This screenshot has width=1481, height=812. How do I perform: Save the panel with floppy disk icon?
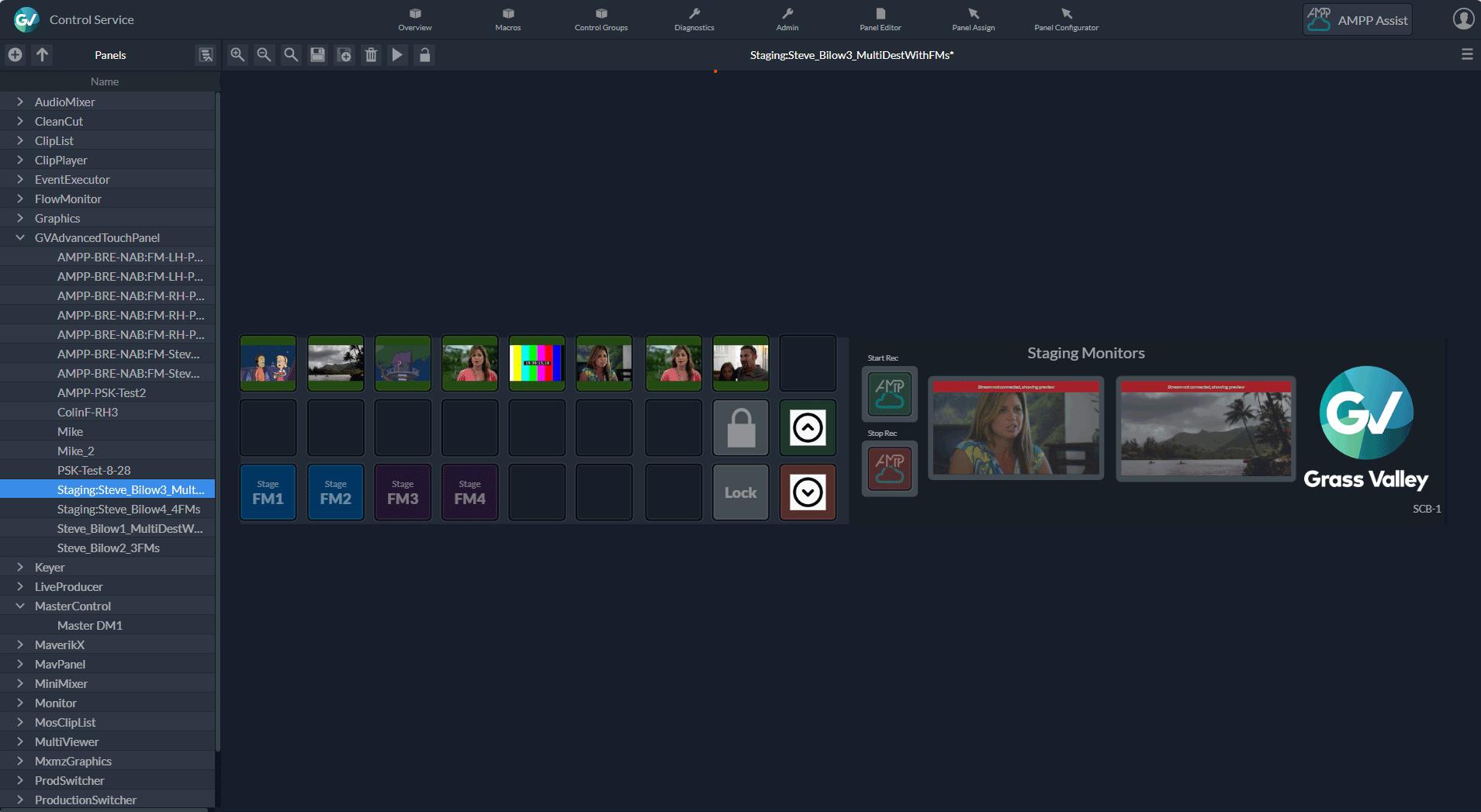tap(317, 55)
